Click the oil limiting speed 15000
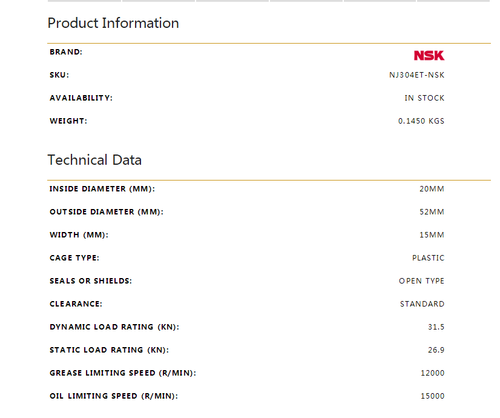This screenshot has height=418, width=500. (x=432, y=396)
